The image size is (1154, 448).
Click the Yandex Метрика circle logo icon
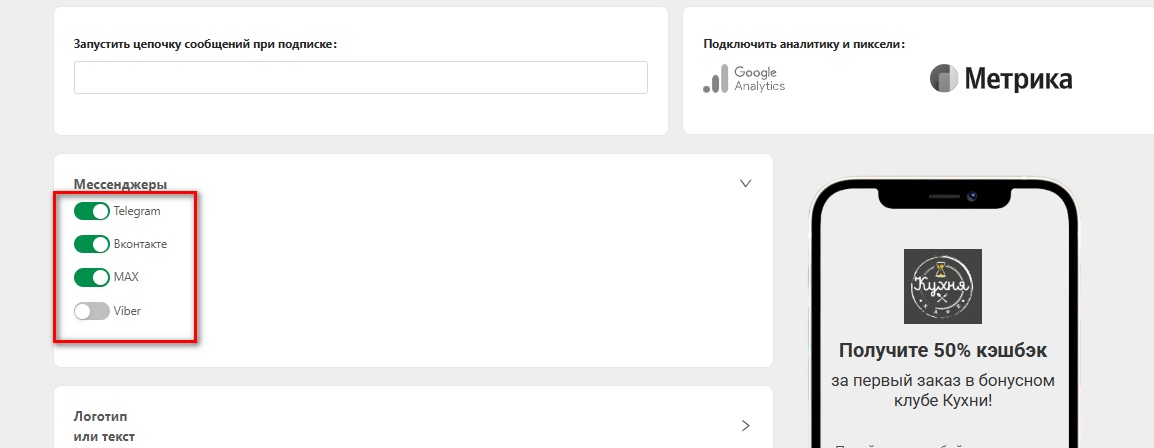pyautogui.click(x=944, y=79)
